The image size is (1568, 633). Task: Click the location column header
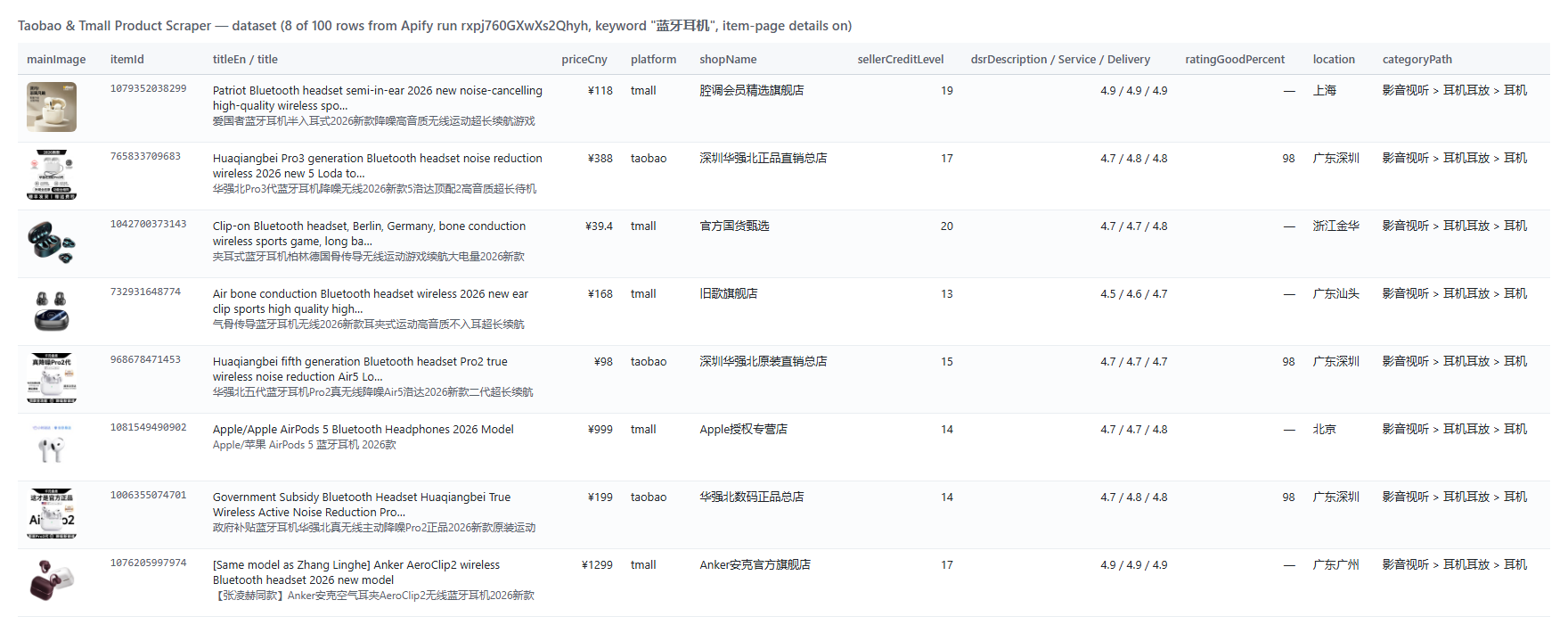1334,60
